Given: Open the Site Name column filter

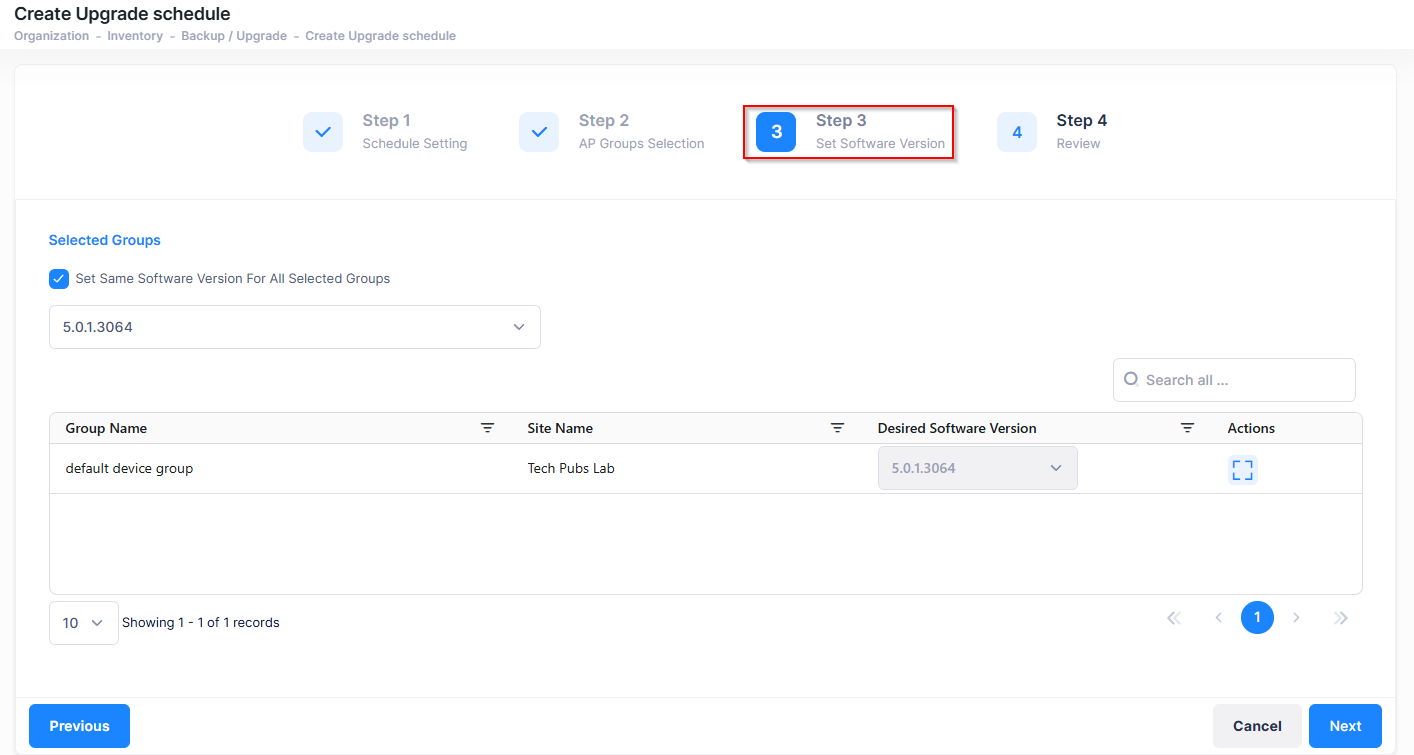Looking at the screenshot, I should [837, 428].
